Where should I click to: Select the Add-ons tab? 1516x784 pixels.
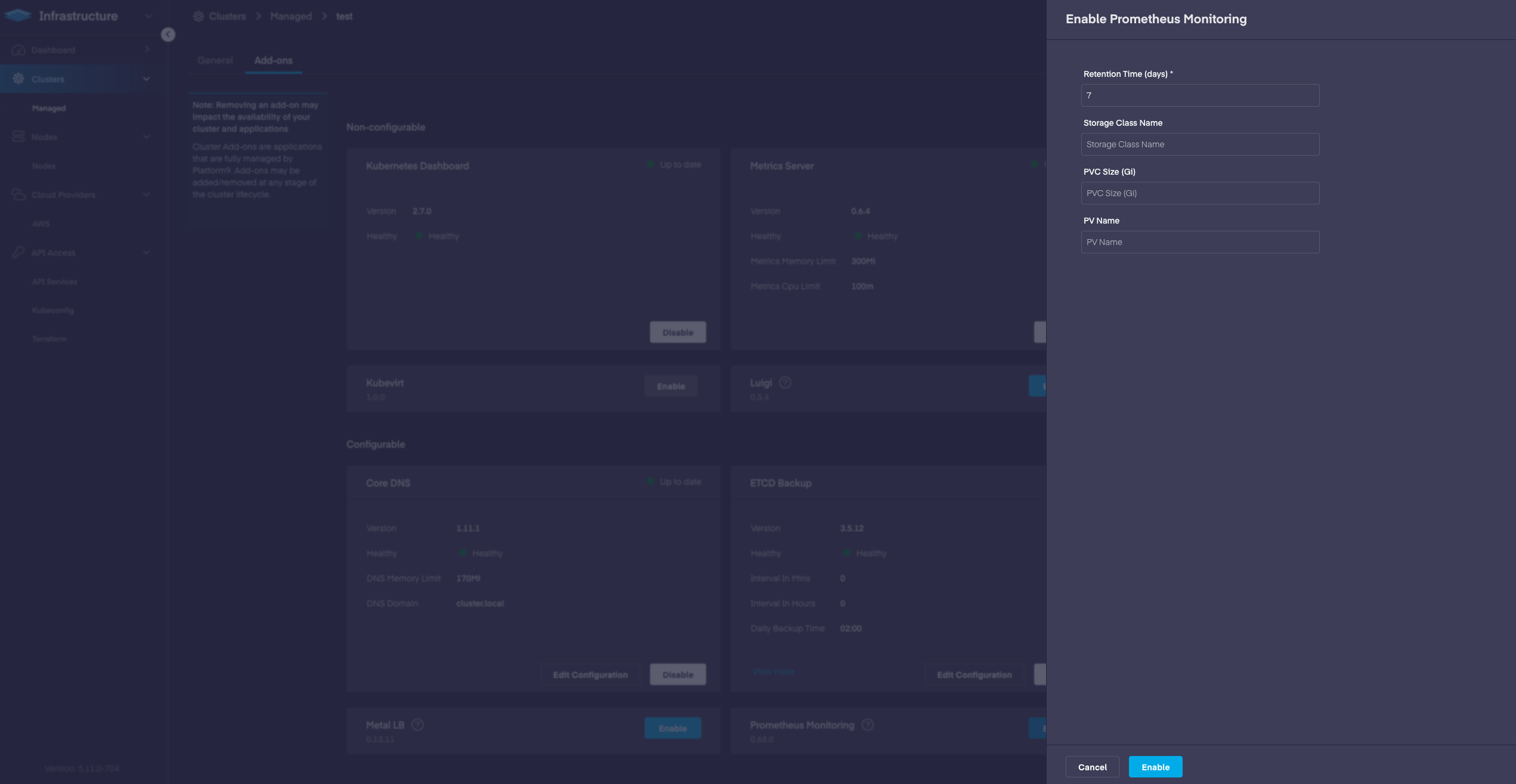click(x=273, y=60)
